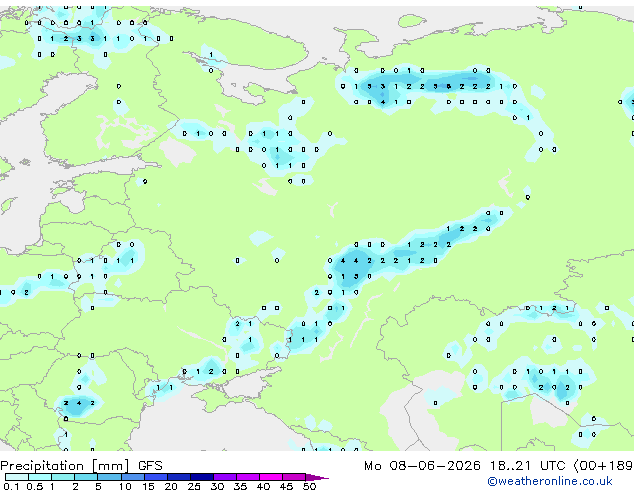Pick the legend swatch between 0.5 and 1
The image size is (634, 490).
(x=40, y=477)
